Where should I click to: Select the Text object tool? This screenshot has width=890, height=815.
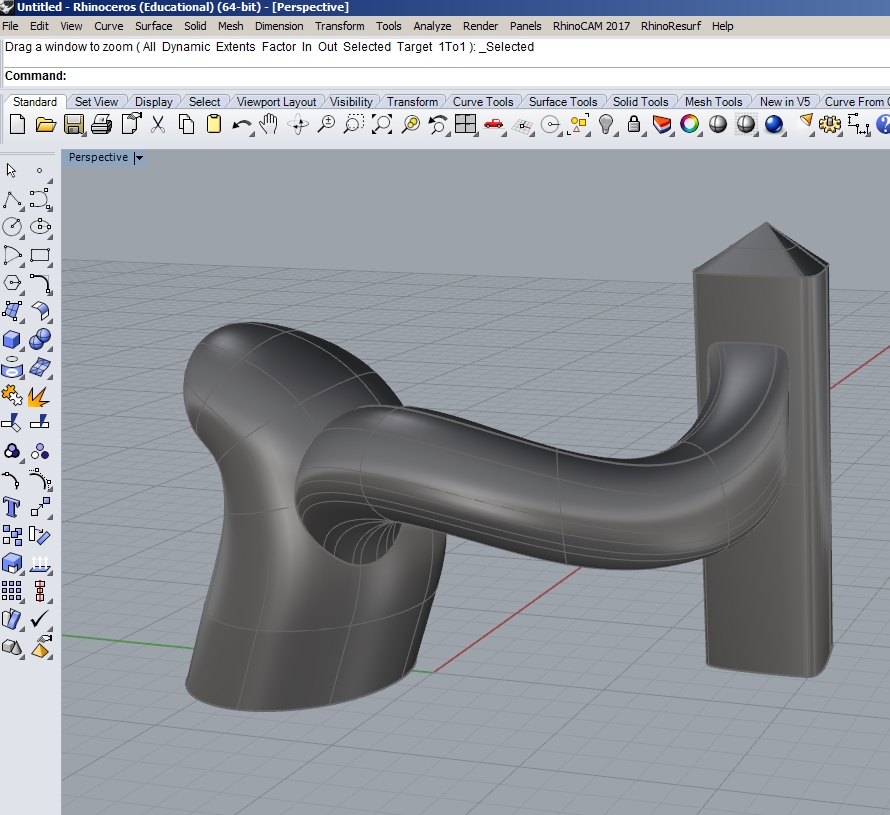[12, 507]
